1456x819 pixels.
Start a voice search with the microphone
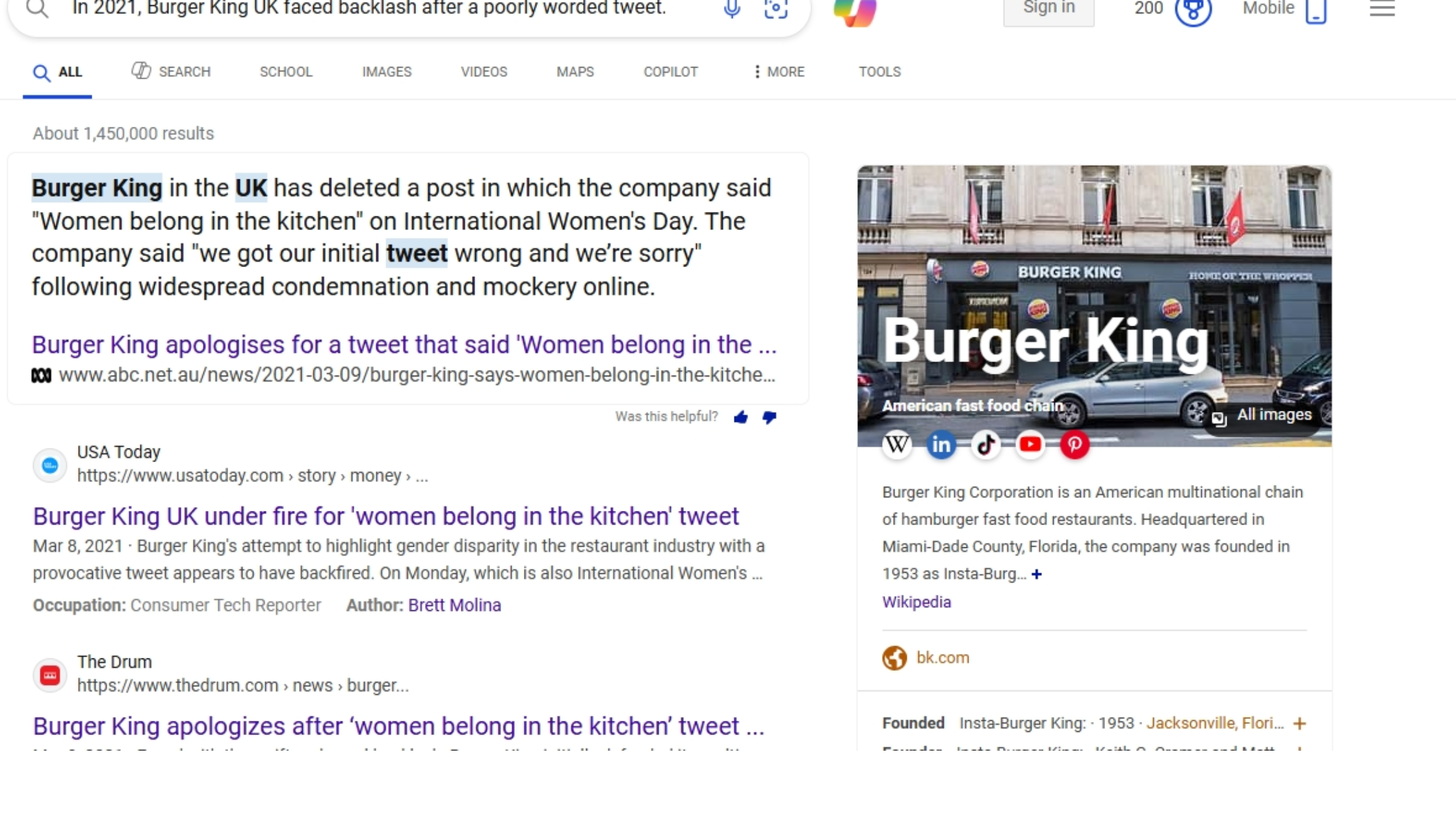click(x=731, y=9)
